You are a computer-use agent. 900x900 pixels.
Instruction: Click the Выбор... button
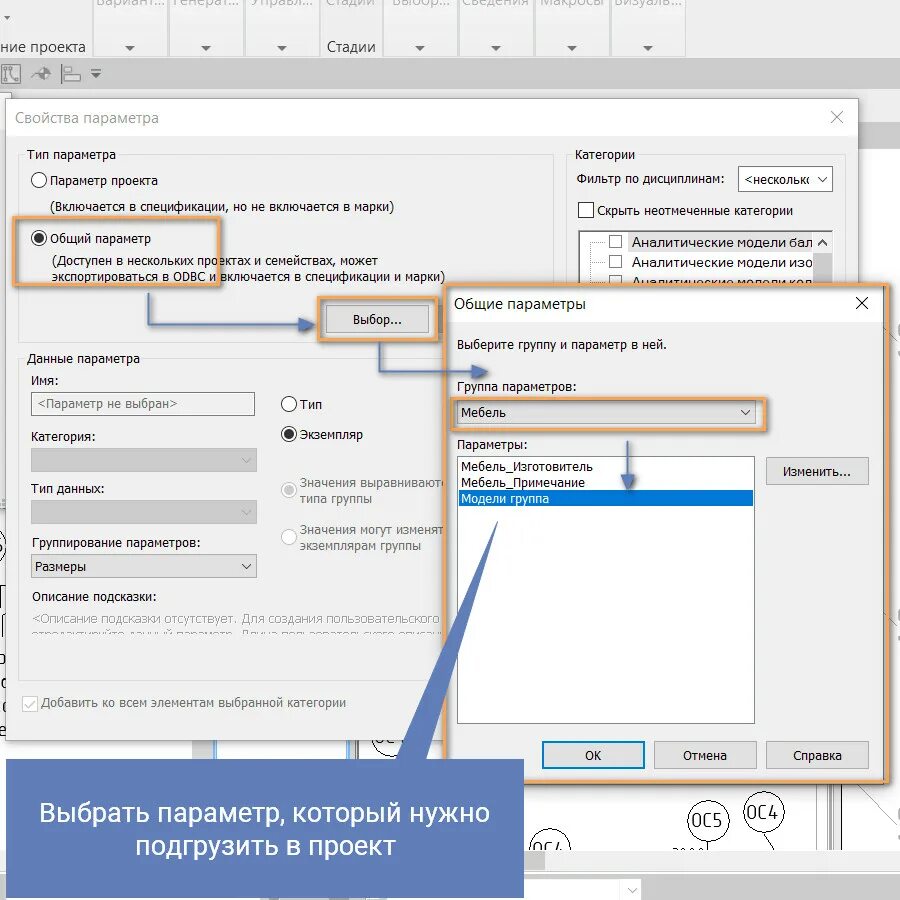click(377, 319)
